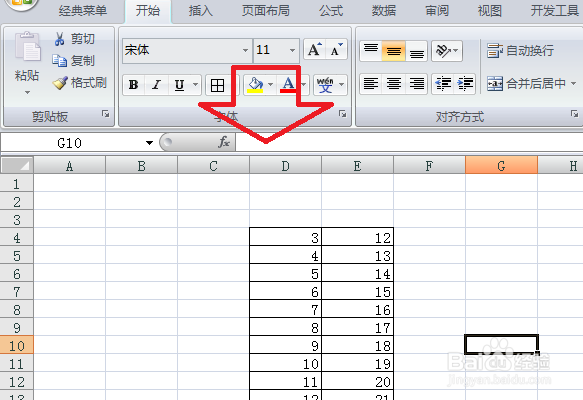
Task: Click the Office button logo
Action: 22,4
